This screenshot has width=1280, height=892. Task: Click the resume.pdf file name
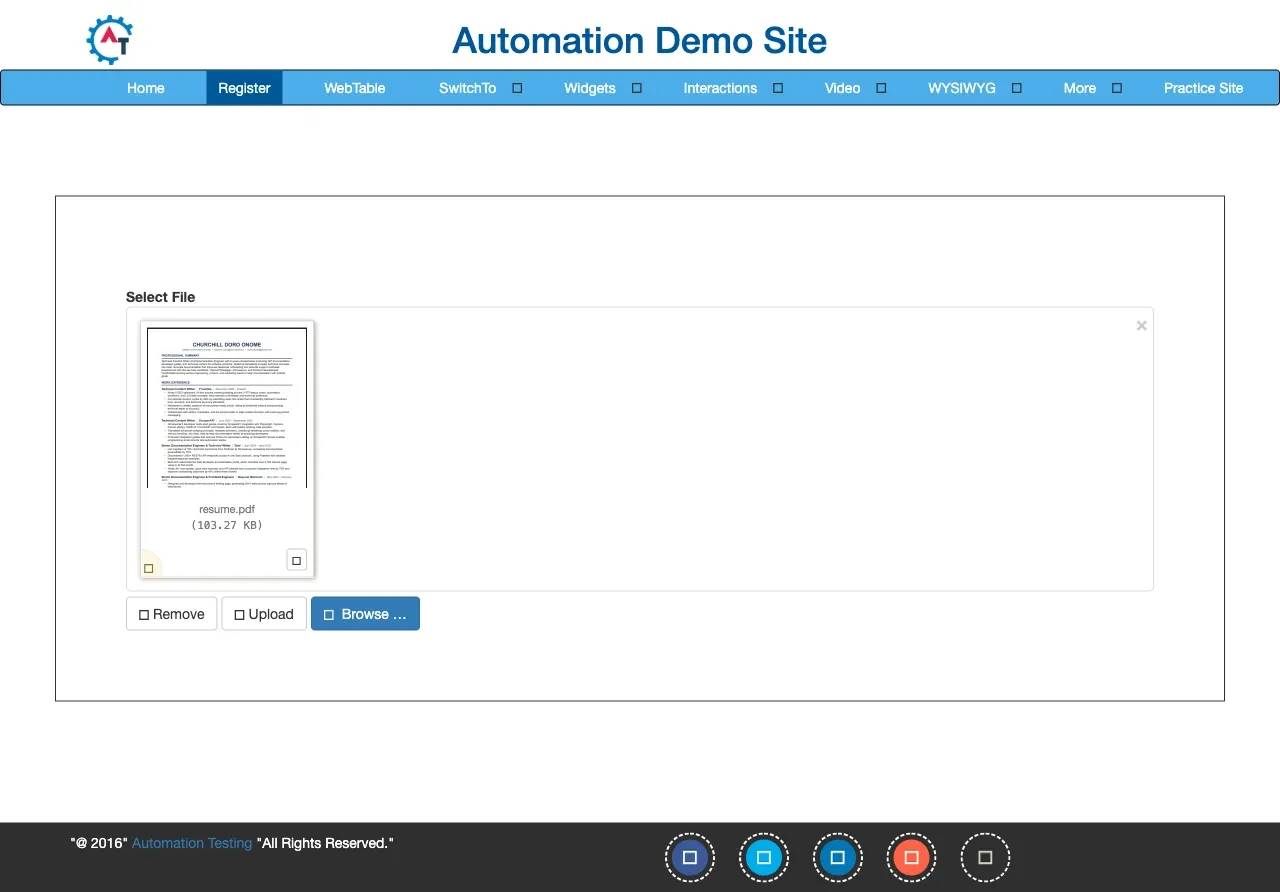pyautogui.click(x=227, y=509)
